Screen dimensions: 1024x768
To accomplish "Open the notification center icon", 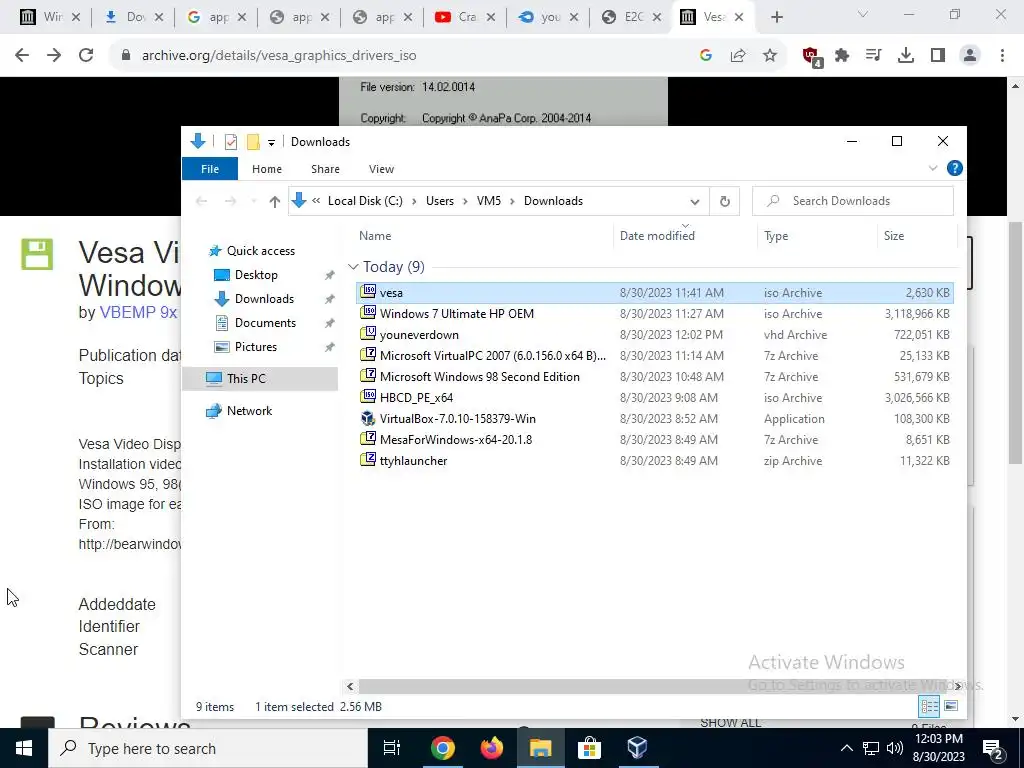I will click(992, 748).
